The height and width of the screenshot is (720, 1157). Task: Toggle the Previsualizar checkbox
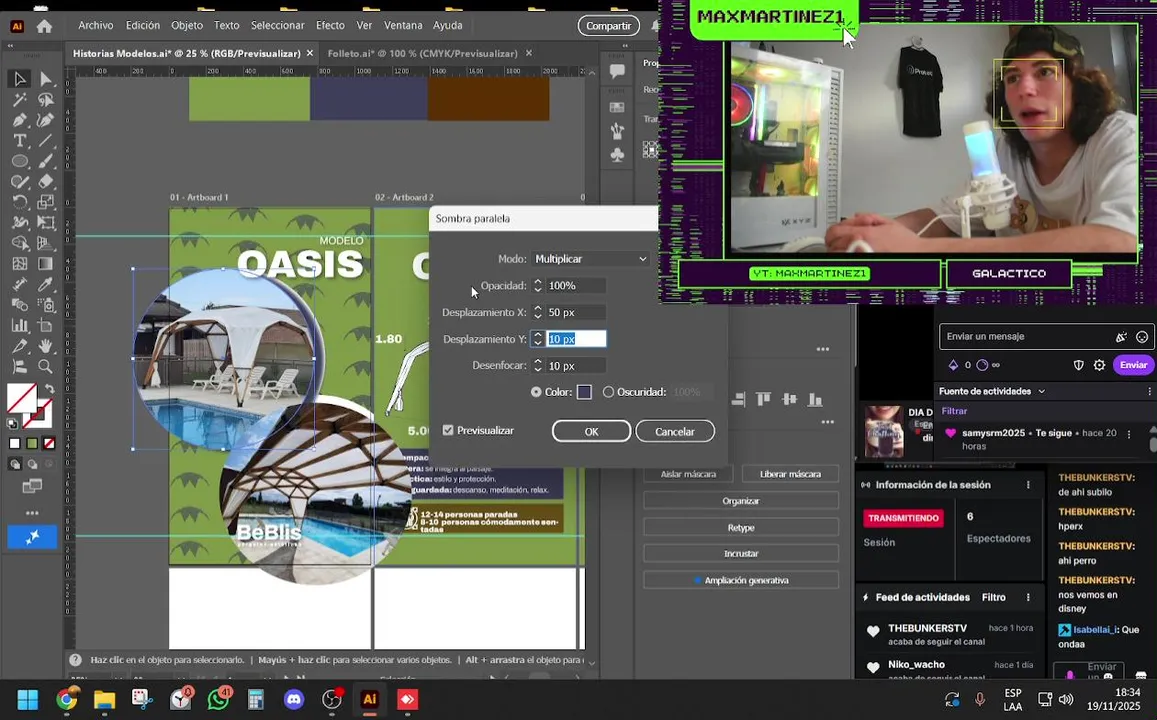click(x=448, y=430)
